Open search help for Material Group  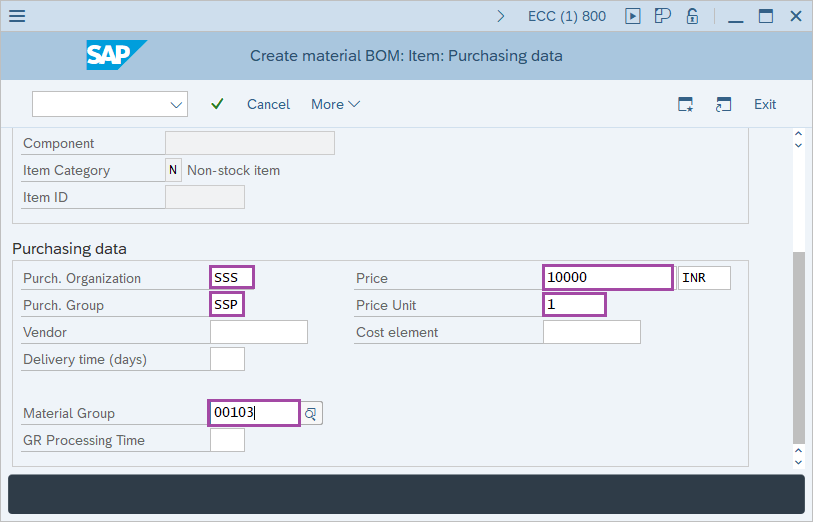312,413
